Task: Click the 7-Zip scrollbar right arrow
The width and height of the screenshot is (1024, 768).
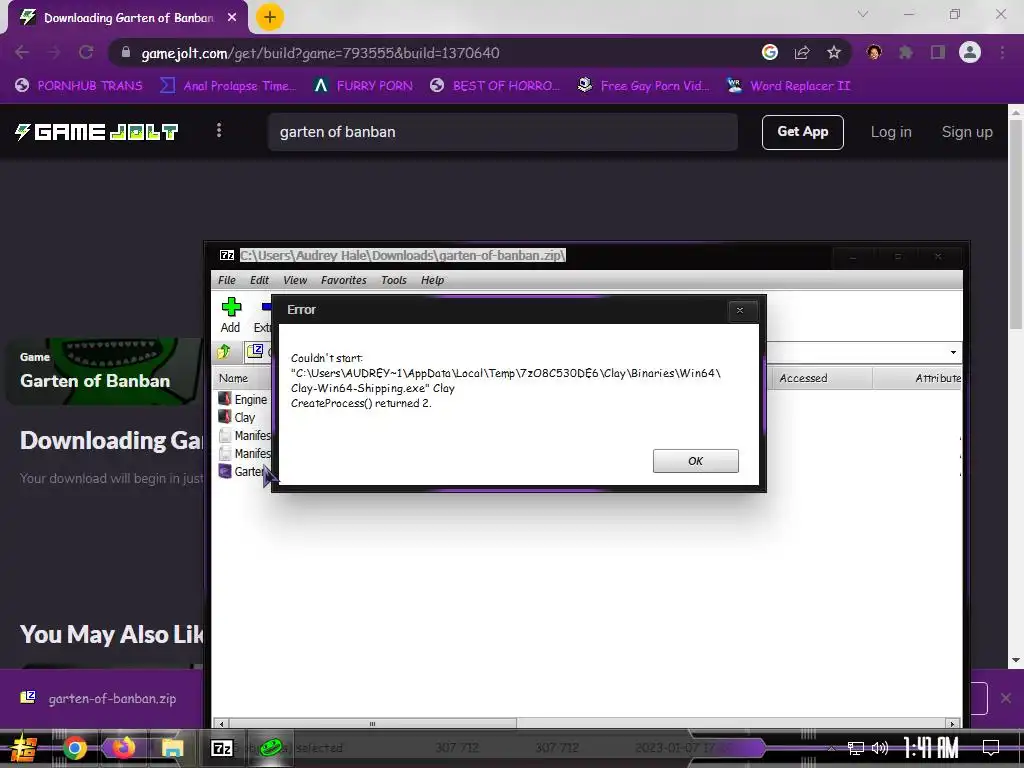Action: point(953,724)
